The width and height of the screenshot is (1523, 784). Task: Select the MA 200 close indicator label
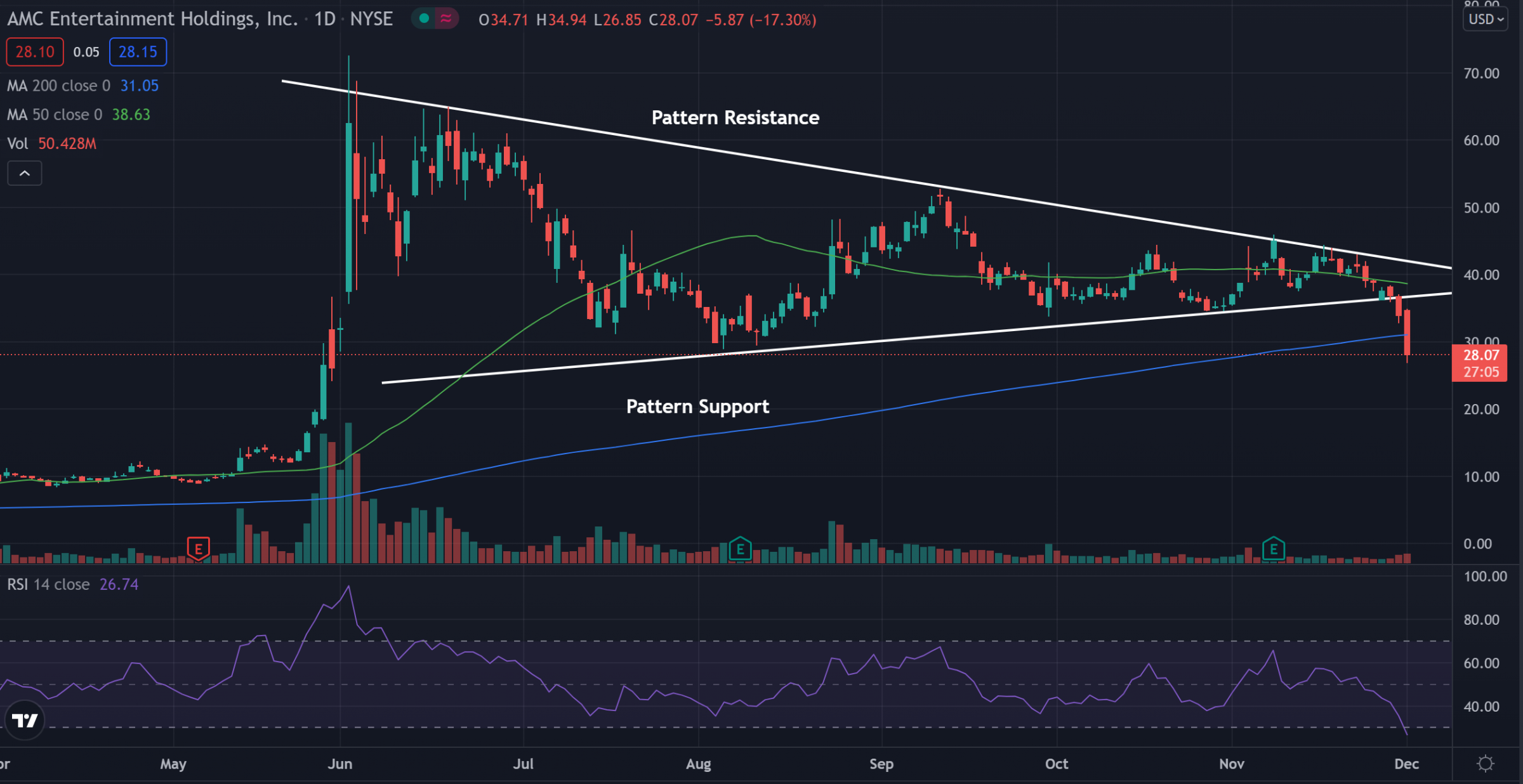tap(58, 86)
